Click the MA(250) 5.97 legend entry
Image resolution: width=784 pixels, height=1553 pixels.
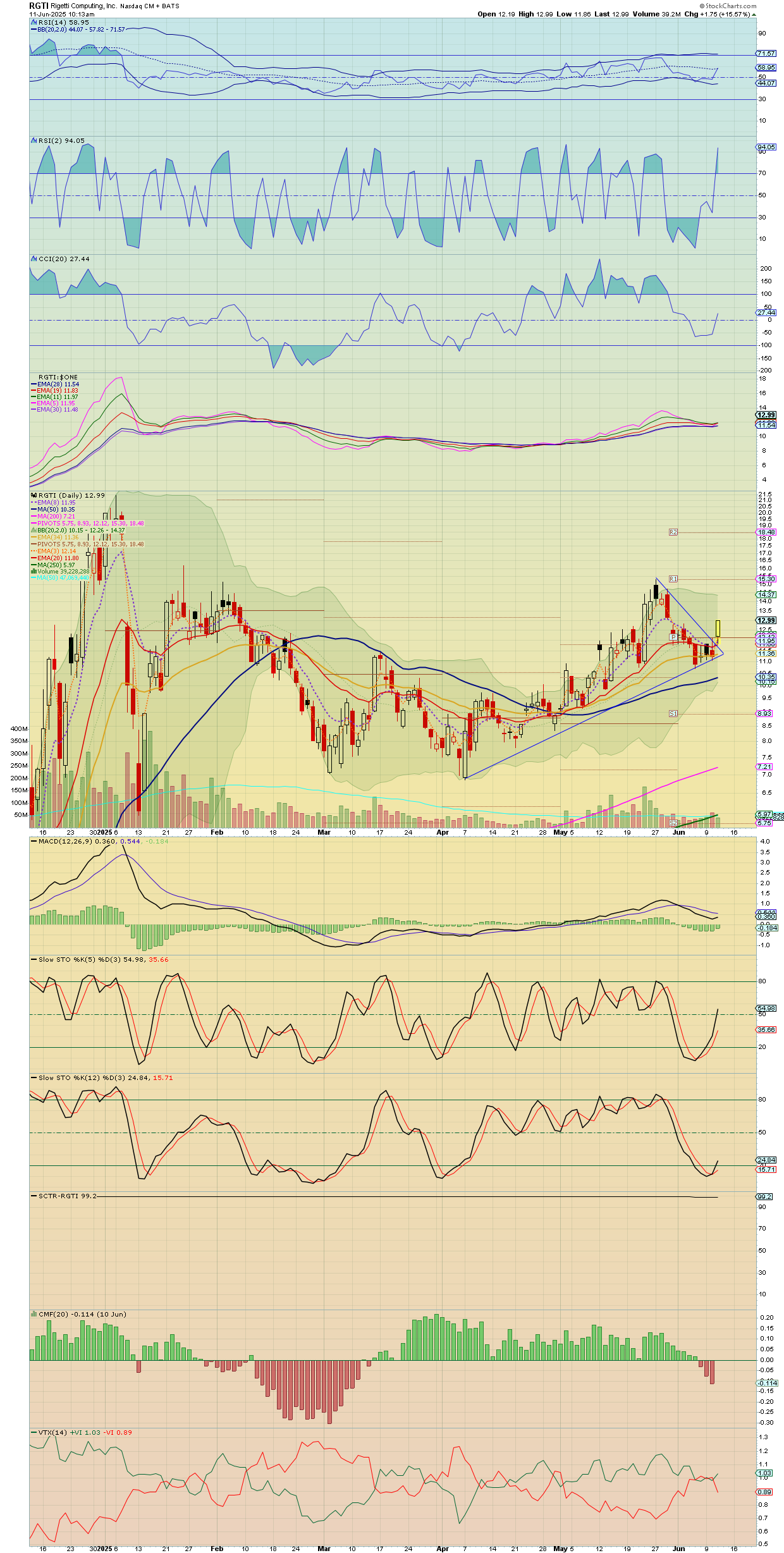(53, 565)
